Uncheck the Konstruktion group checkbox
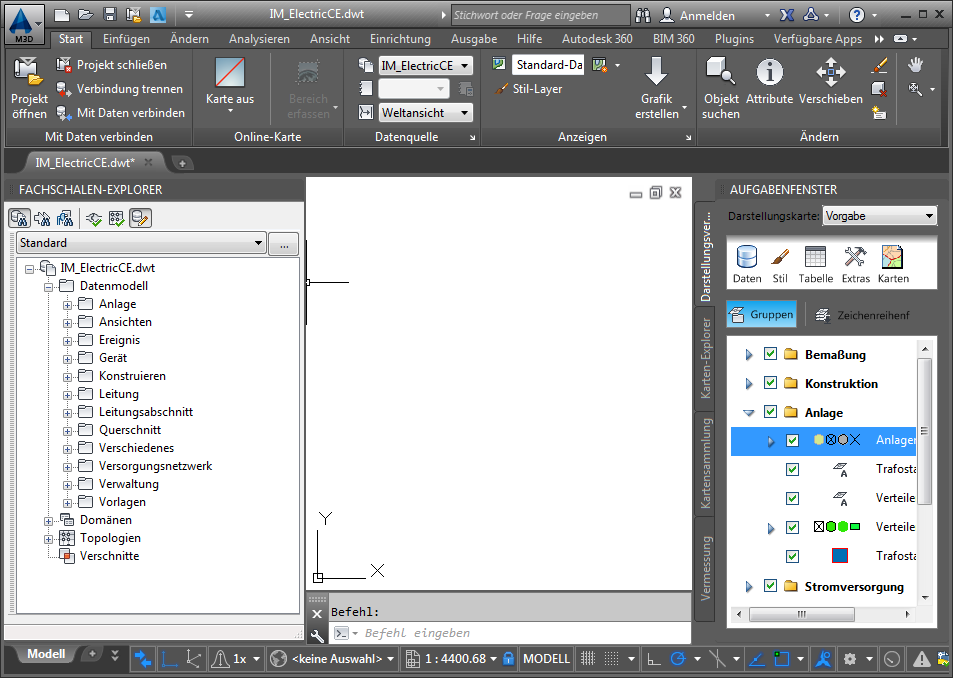 pyautogui.click(x=770, y=383)
